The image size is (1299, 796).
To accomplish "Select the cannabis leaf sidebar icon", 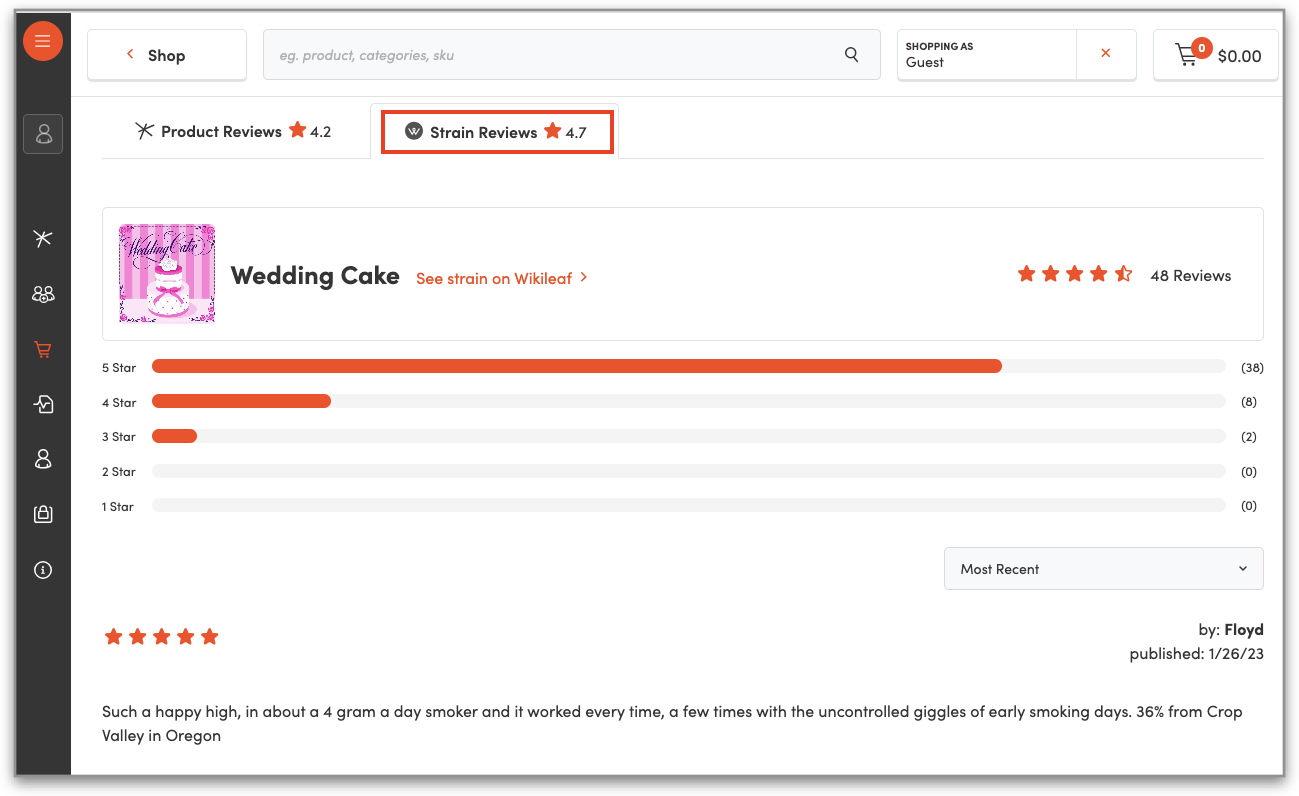I will pos(43,238).
